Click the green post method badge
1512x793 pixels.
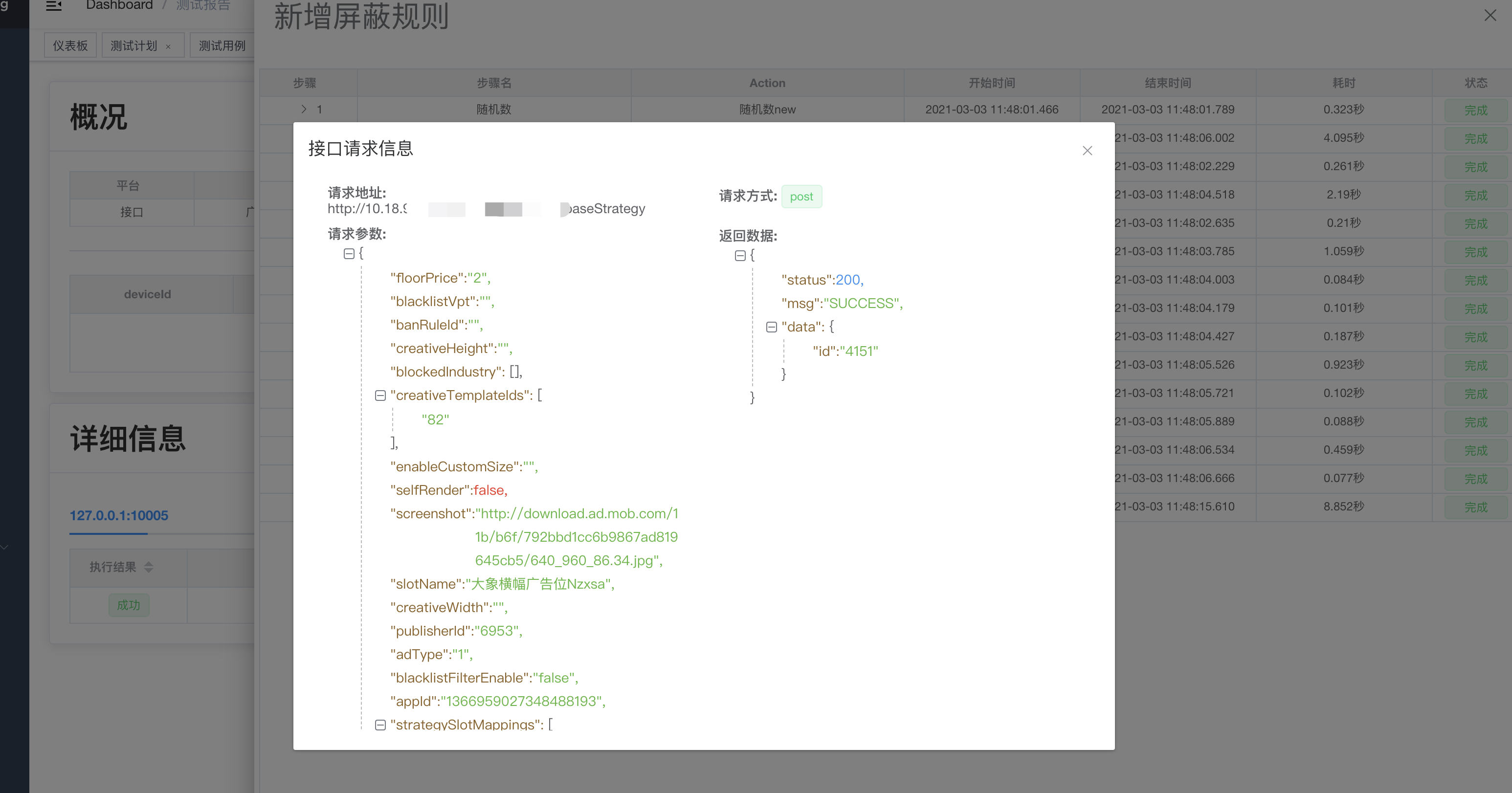[802, 197]
